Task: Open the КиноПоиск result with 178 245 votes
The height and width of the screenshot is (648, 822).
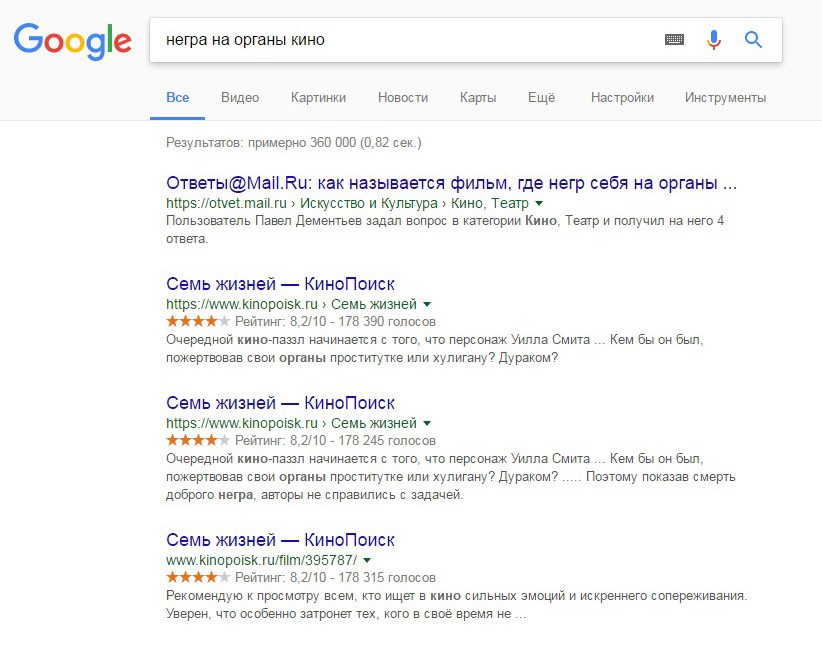Action: (x=280, y=403)
